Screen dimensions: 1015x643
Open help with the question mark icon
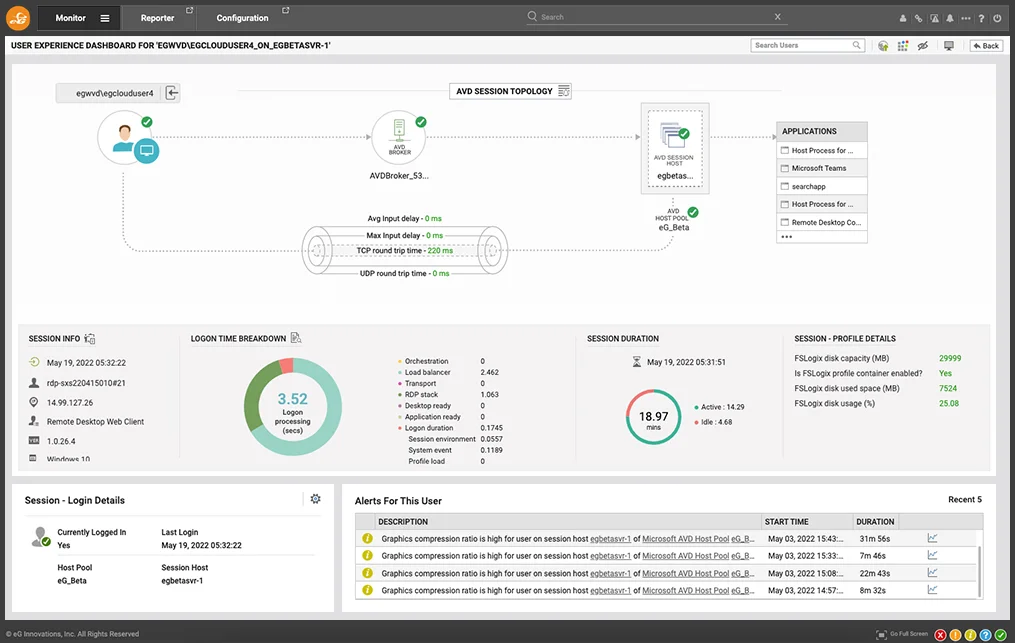[981, 19]
